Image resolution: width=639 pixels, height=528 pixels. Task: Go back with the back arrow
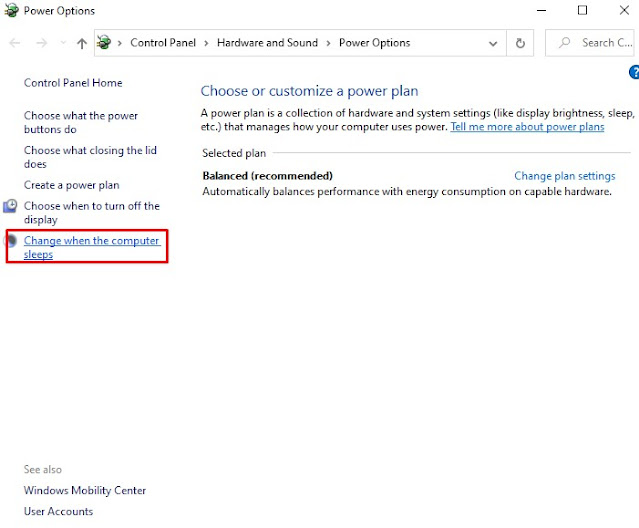15,43
